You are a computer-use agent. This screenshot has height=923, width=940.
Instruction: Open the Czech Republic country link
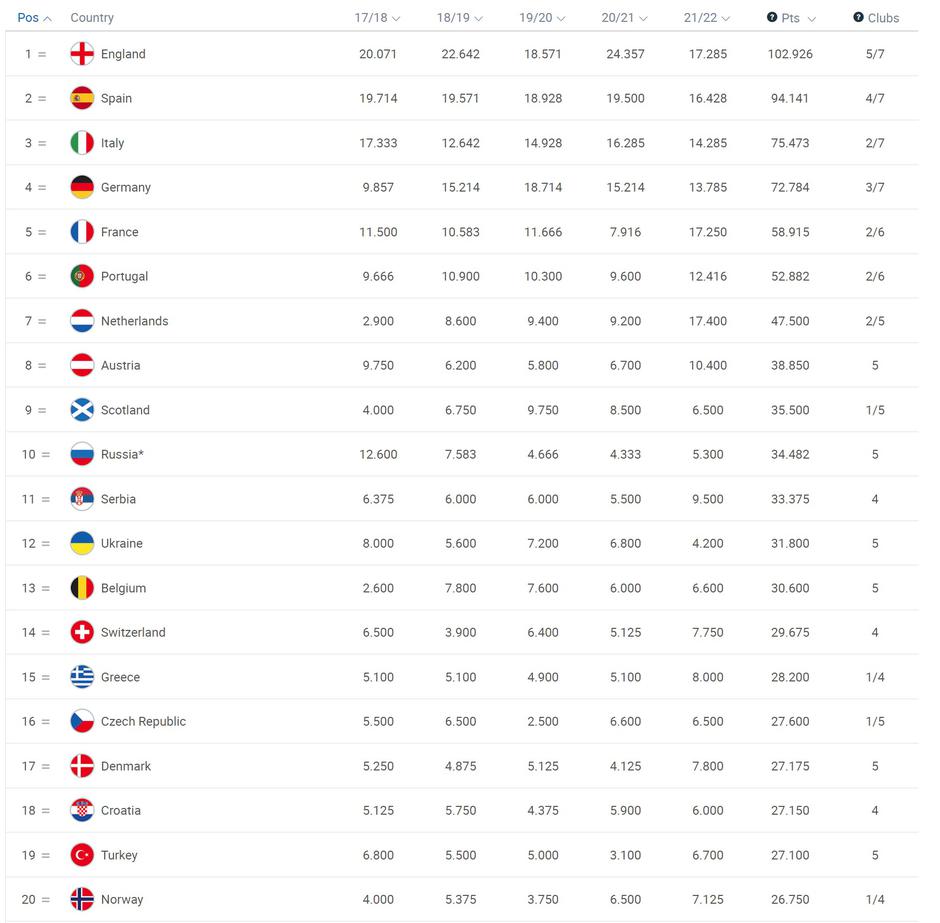click(x=143, y=721)
